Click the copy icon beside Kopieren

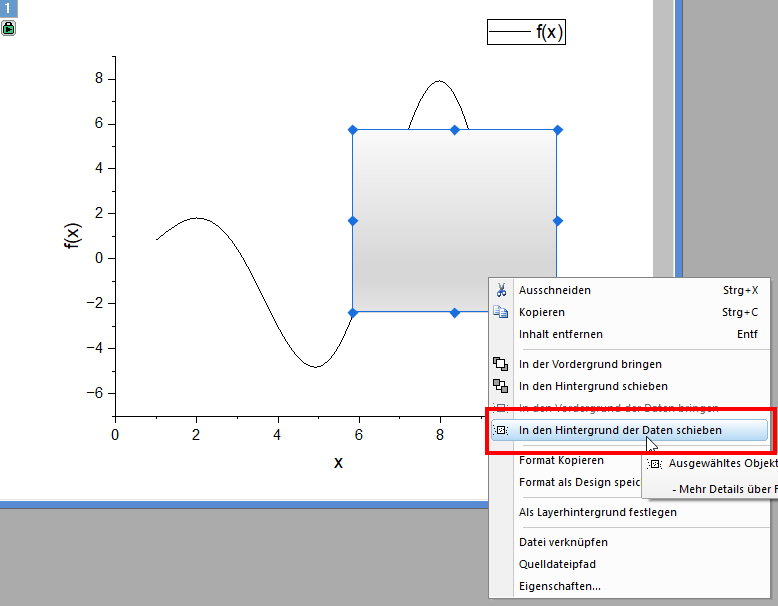501,312
